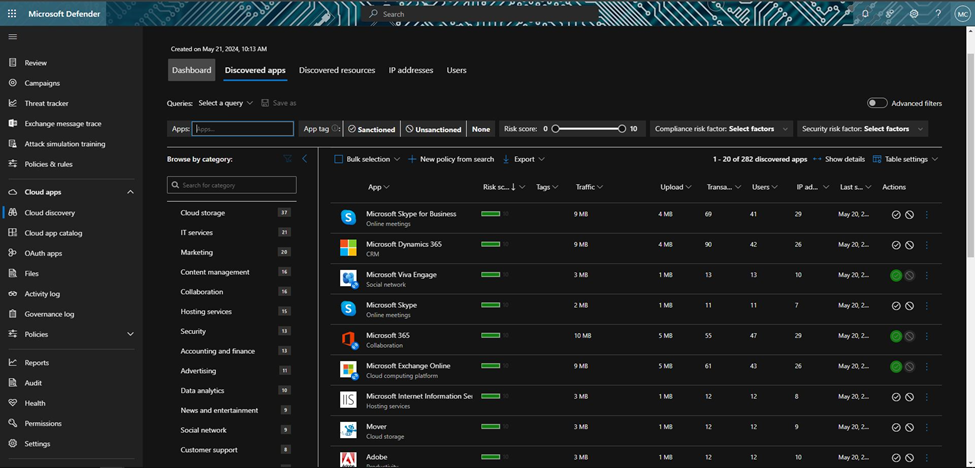Open Settings in sidebar
Image resolution: width=975 pixels, height=468 pixels.
tap(37, 444)
